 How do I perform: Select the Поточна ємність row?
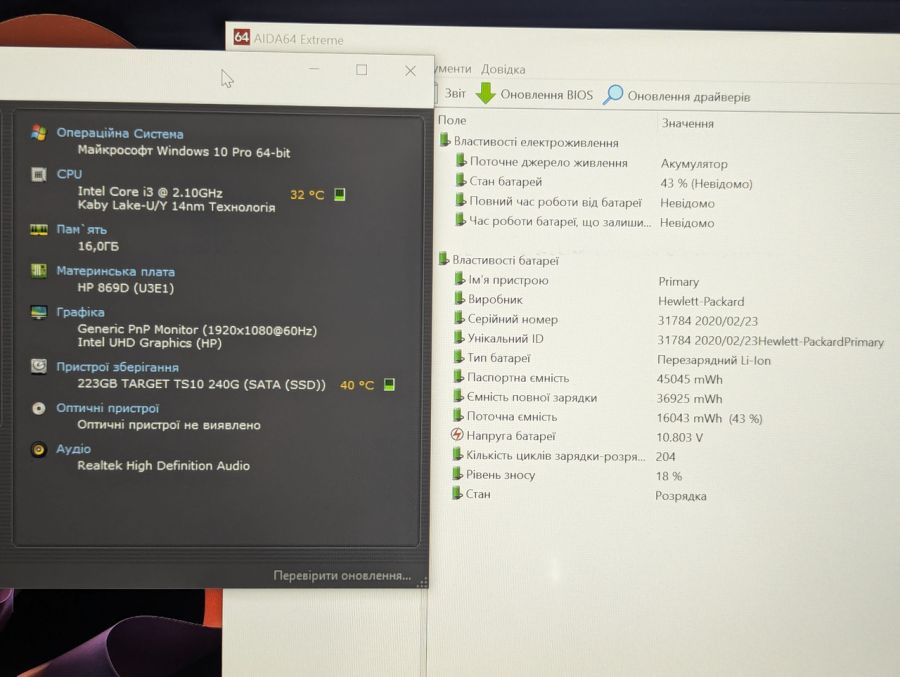pyautogui.click(x=607, y=417)
